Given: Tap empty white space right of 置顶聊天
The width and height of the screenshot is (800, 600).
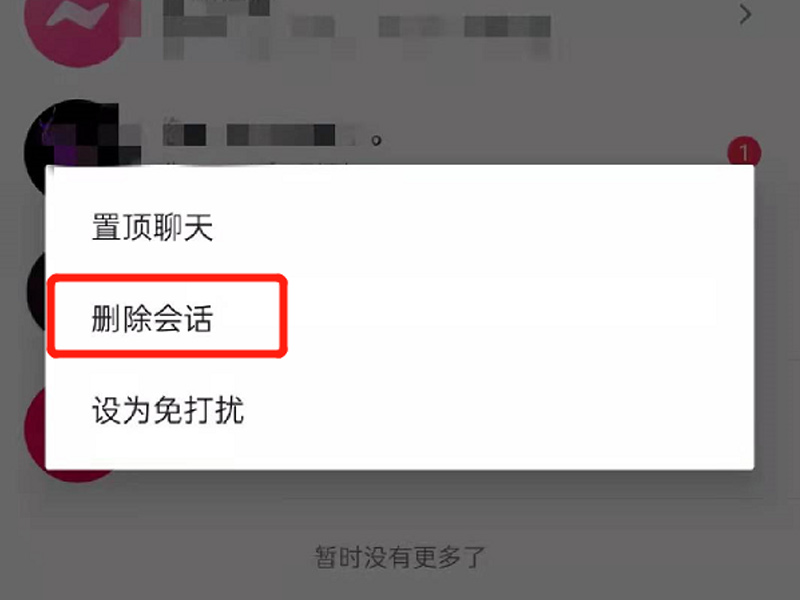Looking at the screenshot, I should (484, 227).
